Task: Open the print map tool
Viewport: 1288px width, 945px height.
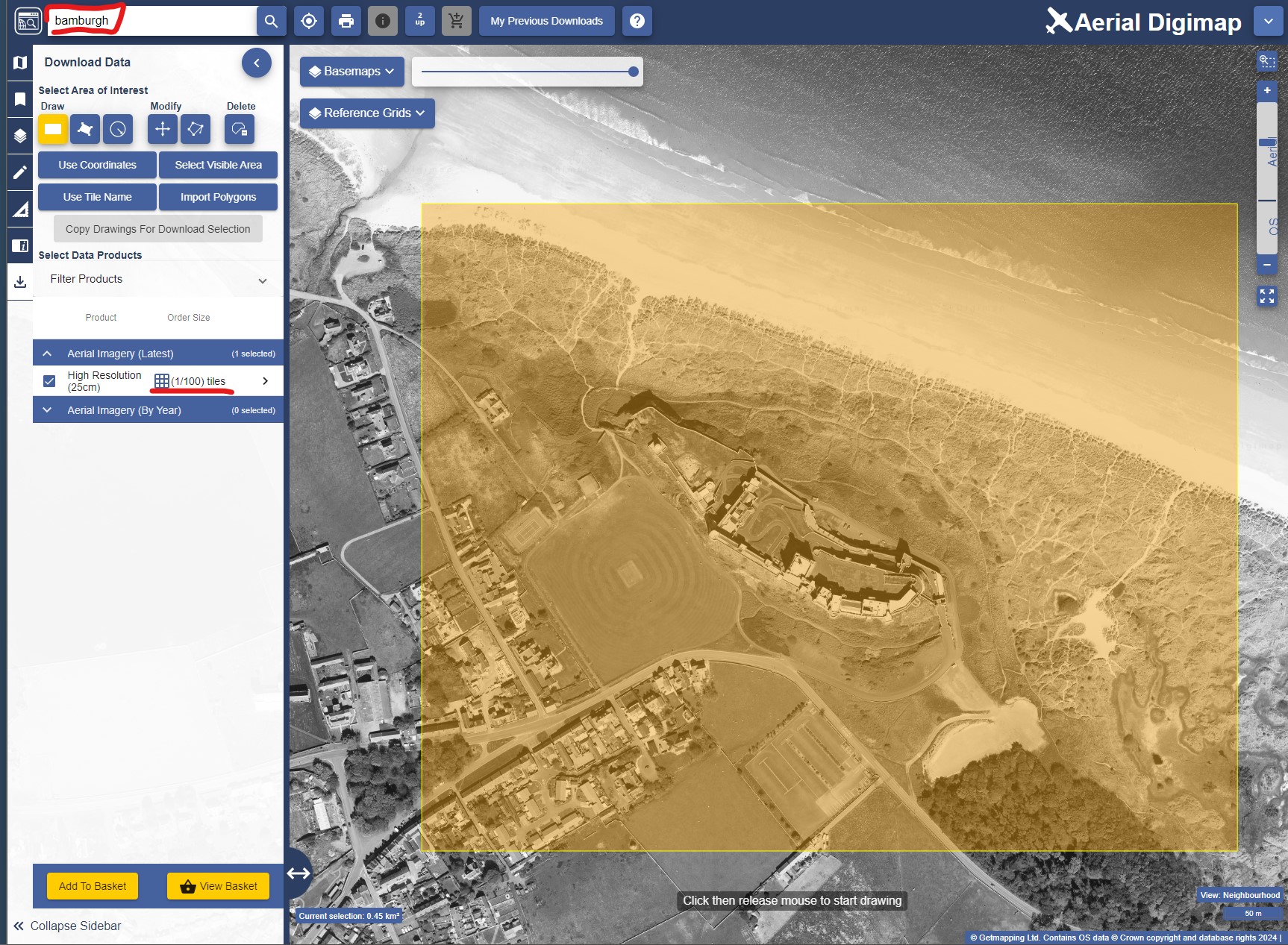Action: 346,21
